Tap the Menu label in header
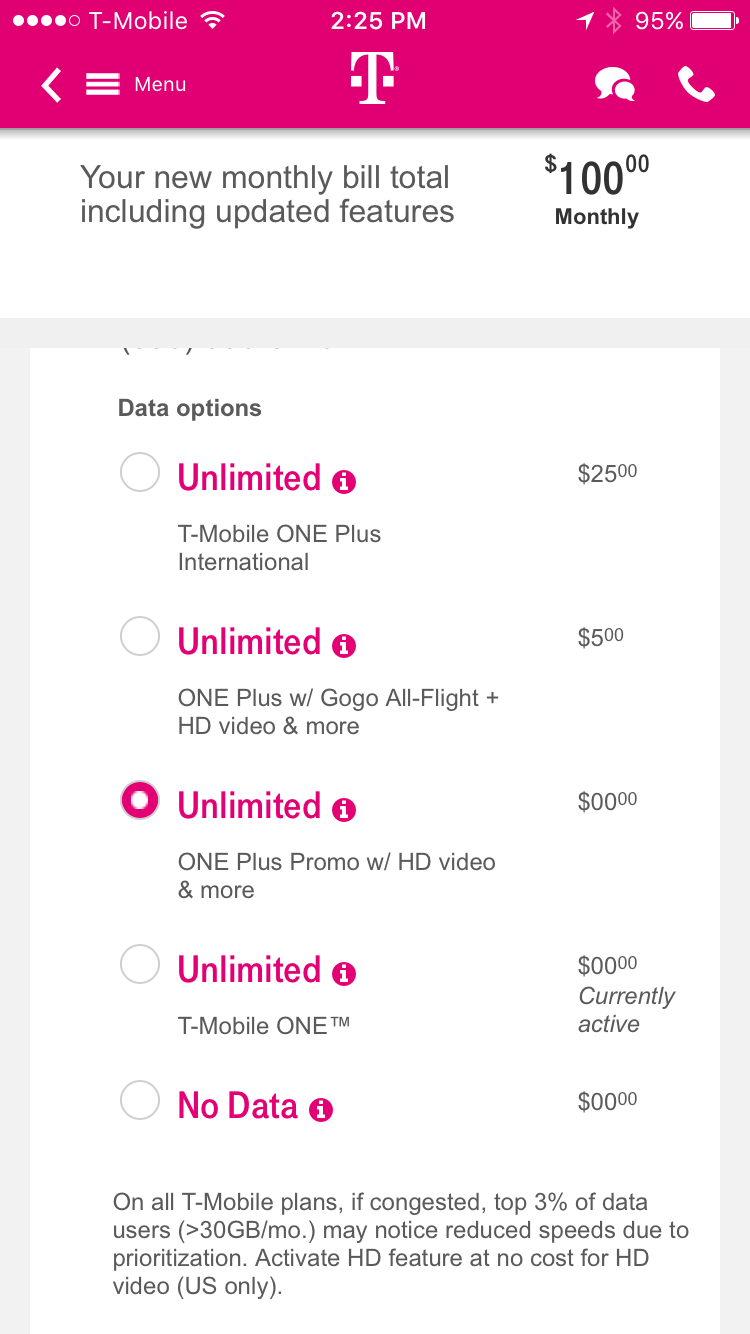The width and height of the screenshot is (750, 1334). (x=160, y=85)
